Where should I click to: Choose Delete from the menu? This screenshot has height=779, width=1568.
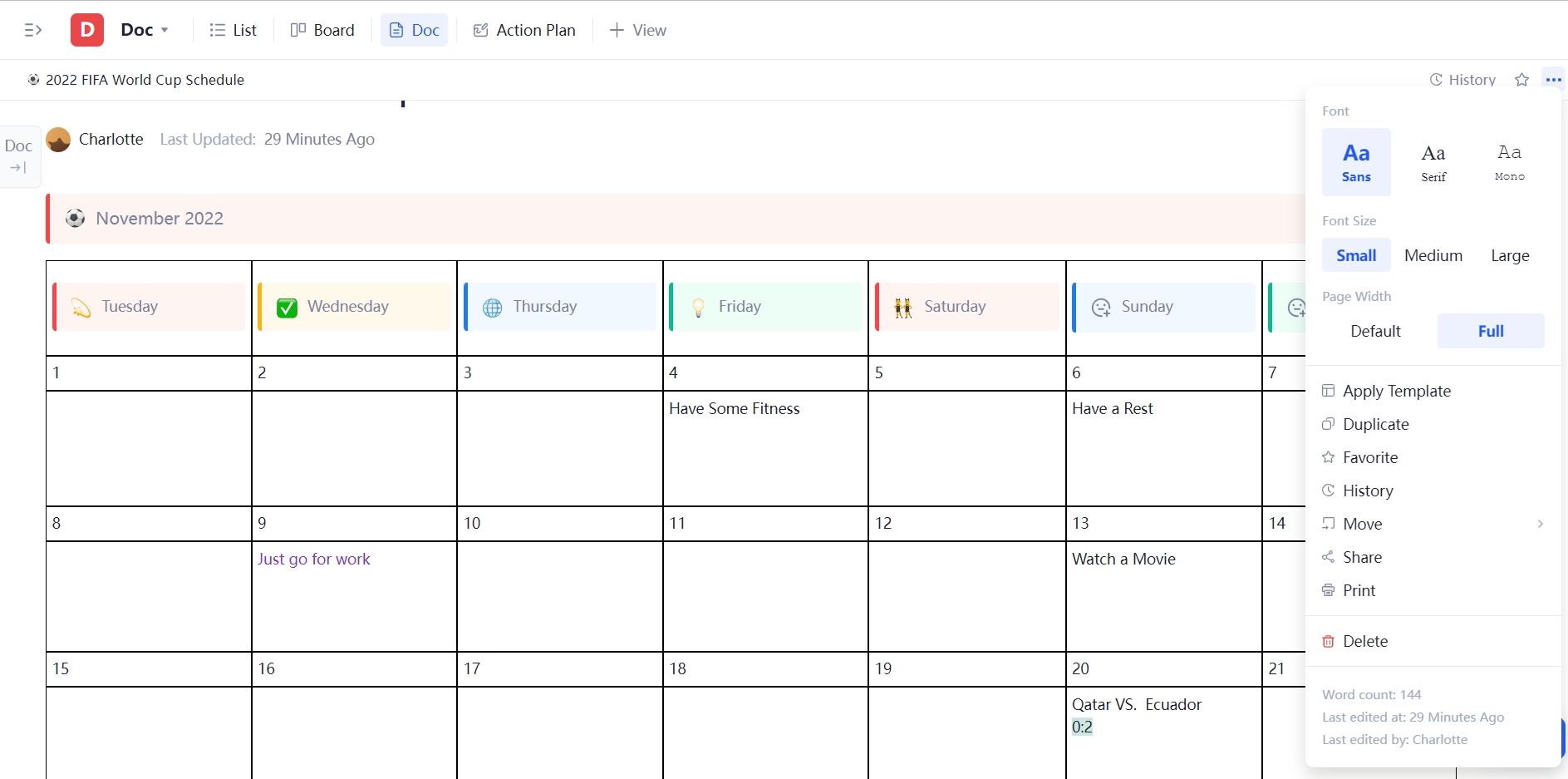click(1433, 641)
